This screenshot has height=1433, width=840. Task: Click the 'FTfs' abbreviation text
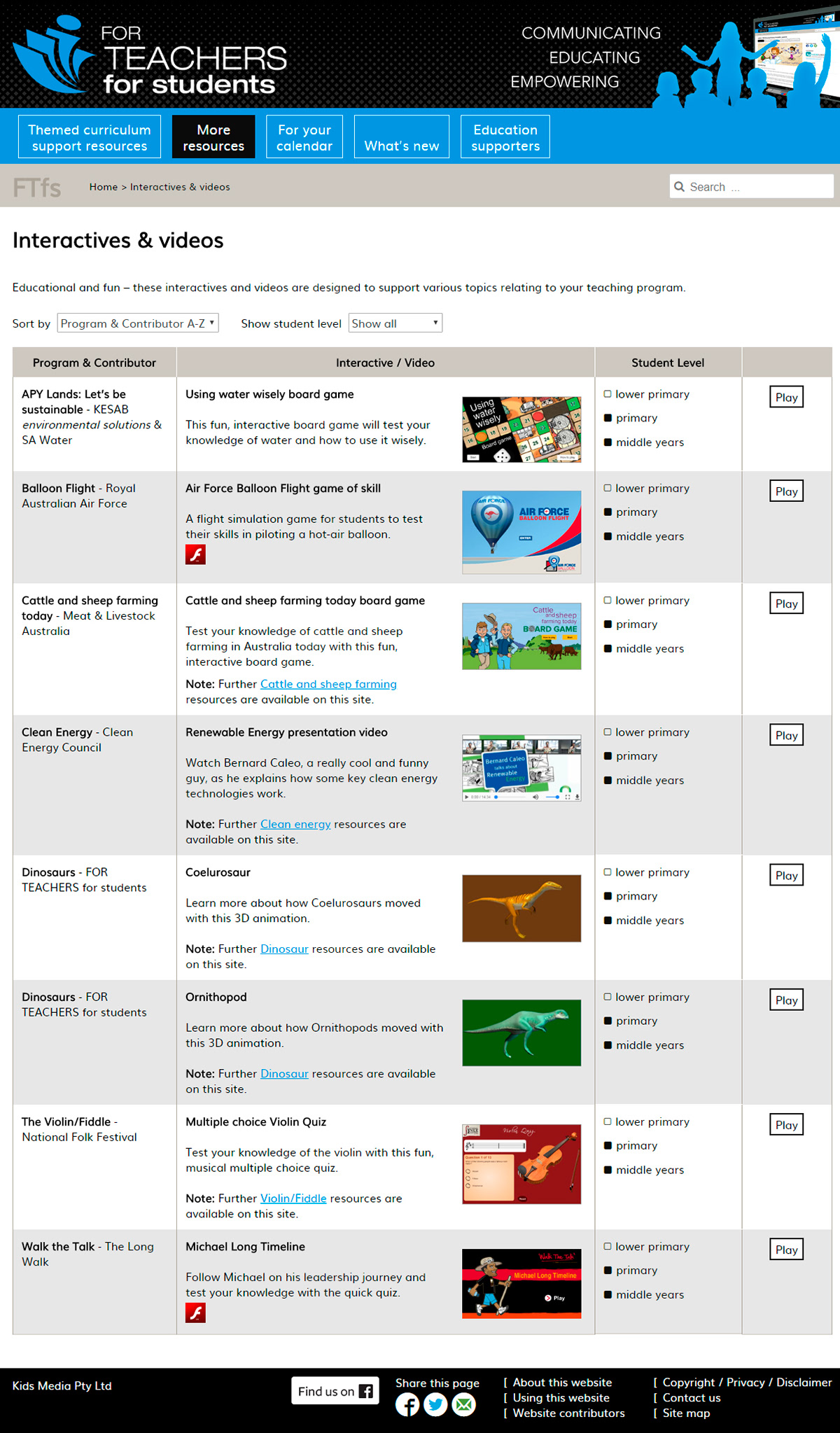pos(37,188)
